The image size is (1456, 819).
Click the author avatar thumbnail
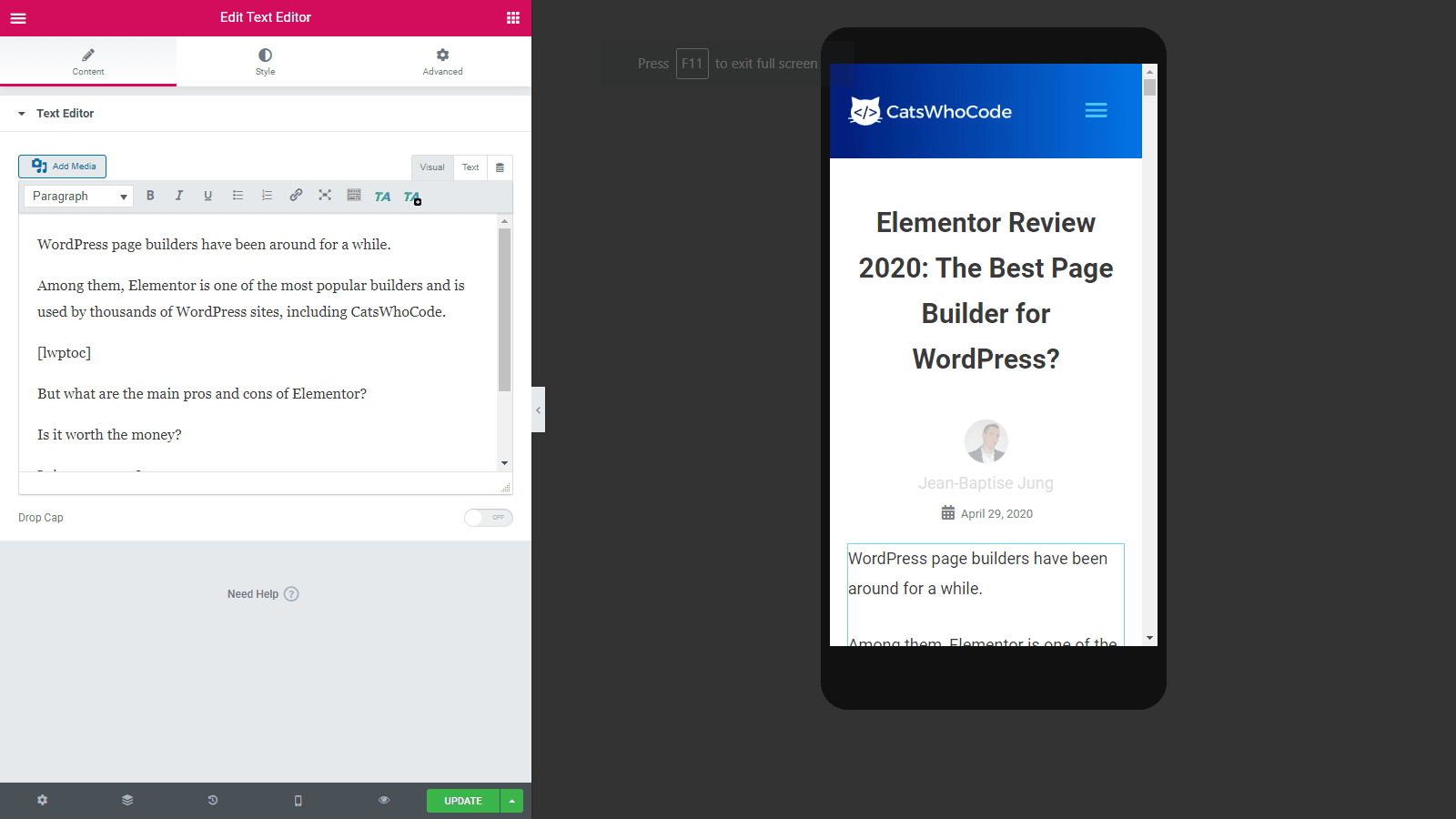coord(986,441)
